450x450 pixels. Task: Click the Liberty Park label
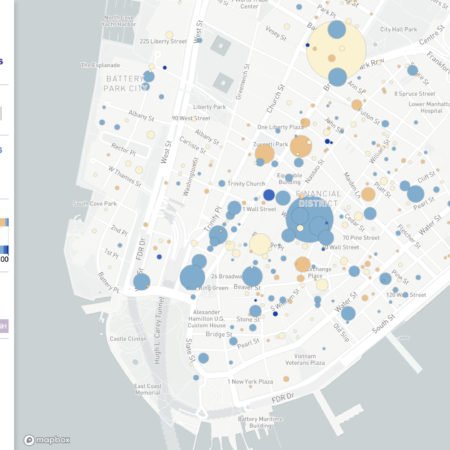[209, 107]
